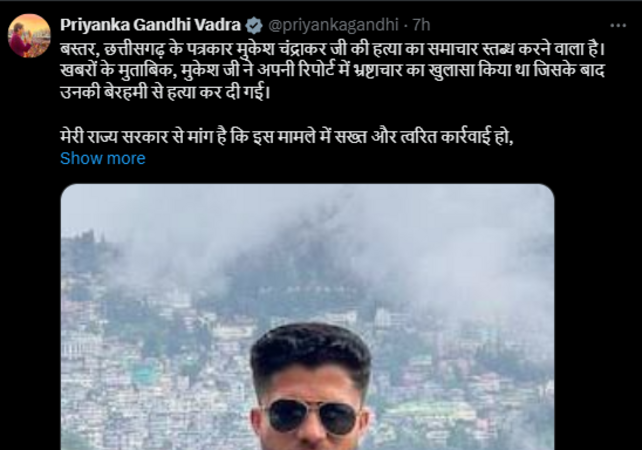Click the foggy sky in the photo
Screen dimensions: 642x450
[307, 213]
